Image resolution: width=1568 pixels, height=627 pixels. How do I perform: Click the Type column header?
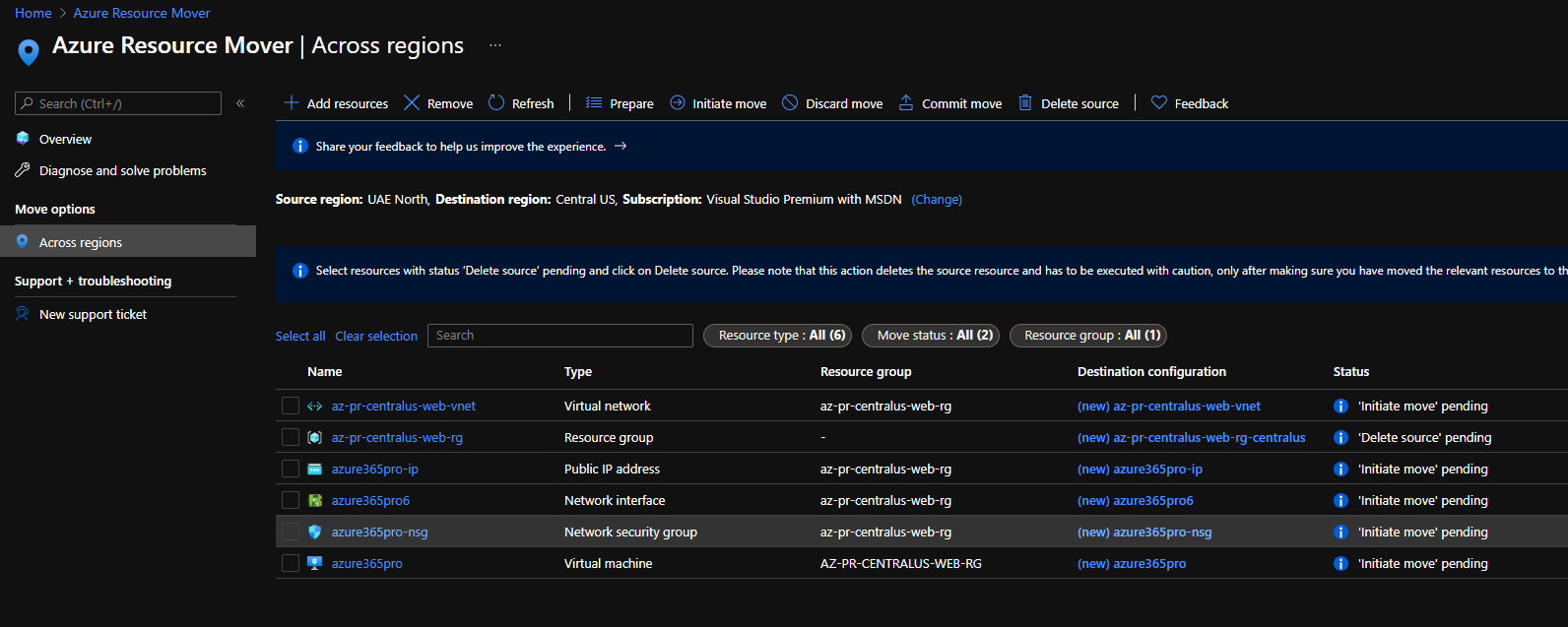tap(578, 371)
